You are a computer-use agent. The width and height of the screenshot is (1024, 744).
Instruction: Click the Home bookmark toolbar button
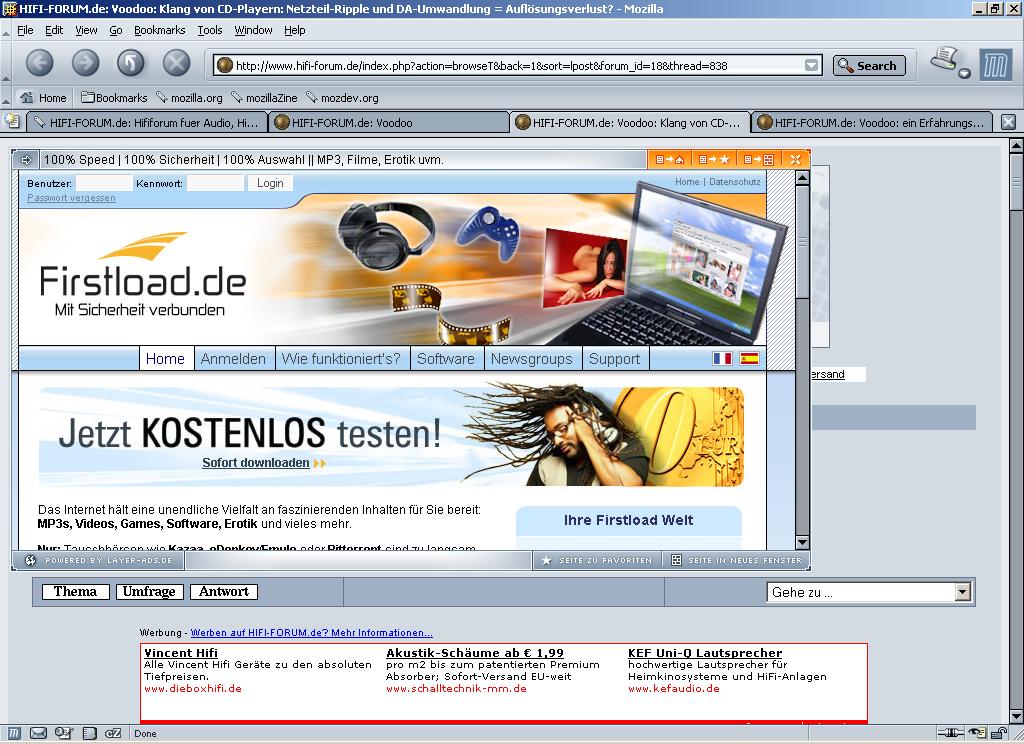click(x=43, y=98)
